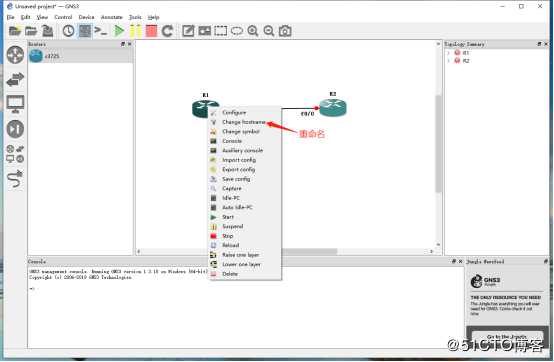Open the View menu
554x362 pixels.
(42, 17)
